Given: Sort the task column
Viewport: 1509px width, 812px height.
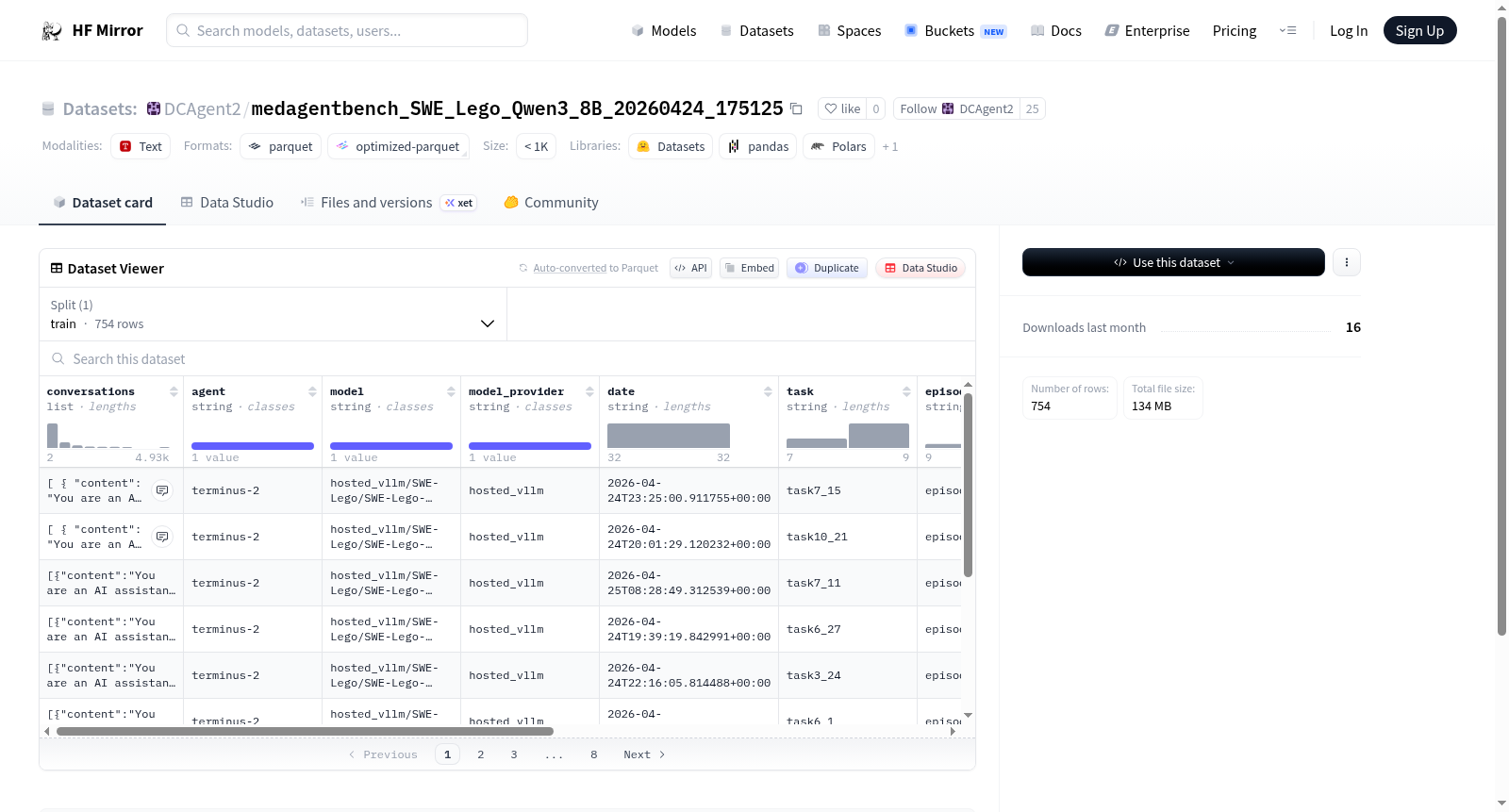Looking at the screenshot, I should pos(906,391).
